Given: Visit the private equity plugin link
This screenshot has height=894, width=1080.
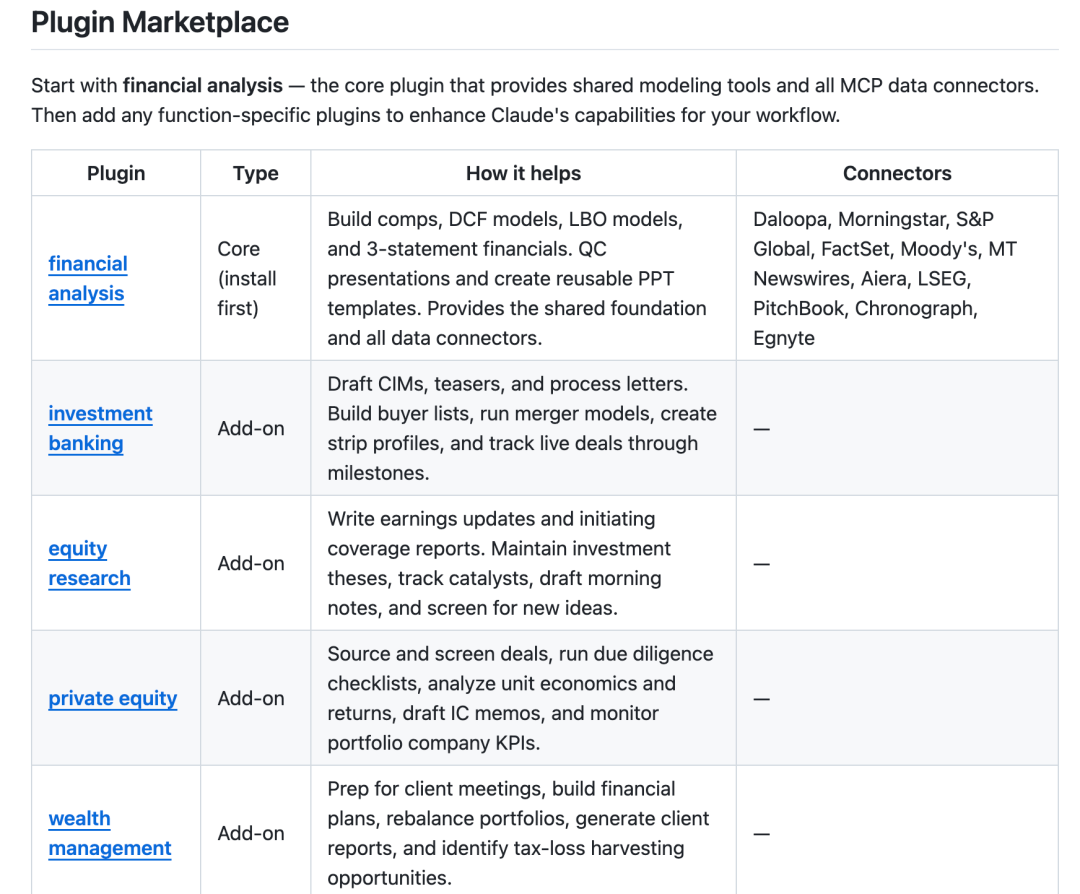Looking at the screenshot, I should [x=112, y=698].
